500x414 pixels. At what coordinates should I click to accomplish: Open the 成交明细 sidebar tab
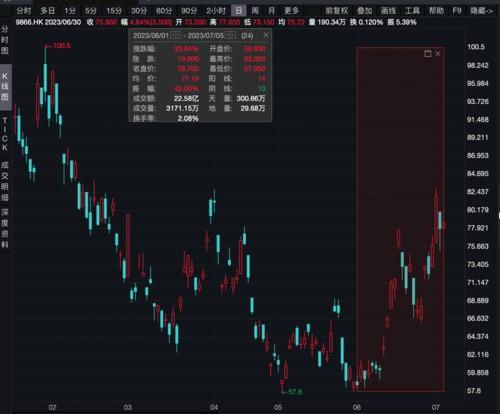[5, 181]
